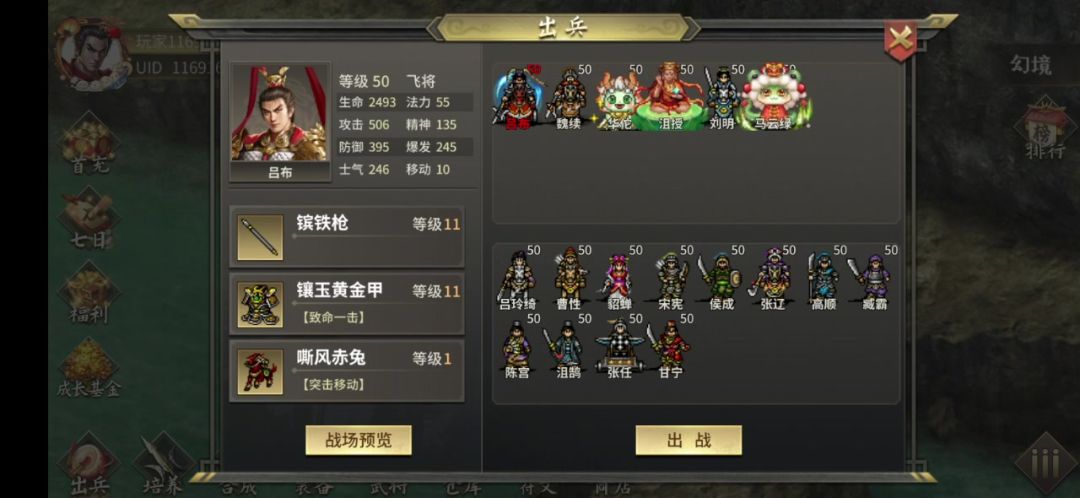Viewport: 1080px width, 498px height.
Task: View 吕布 portrait details
Action: coord(280,122)
